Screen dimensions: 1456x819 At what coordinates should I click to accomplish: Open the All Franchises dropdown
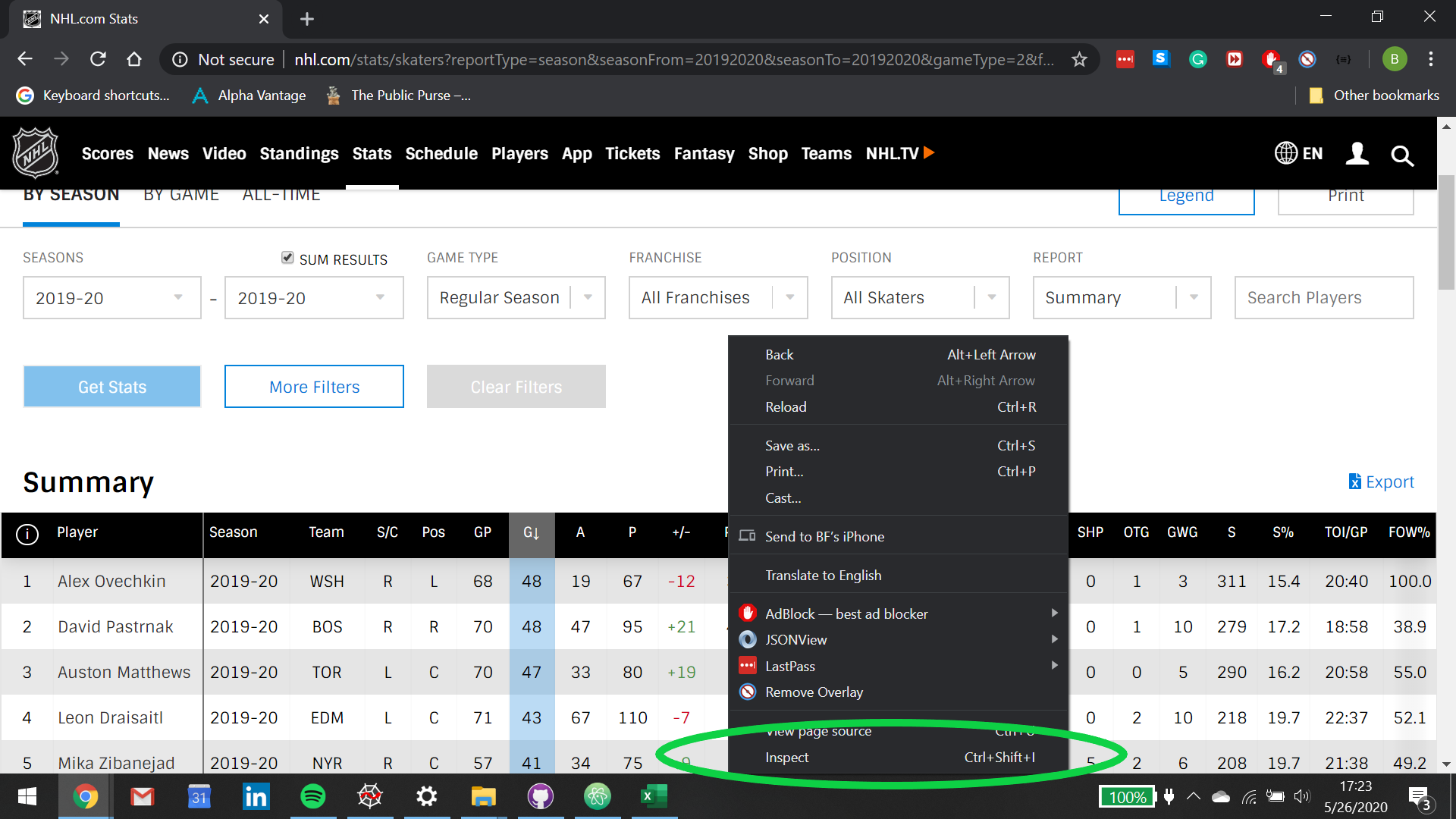pos(718,298)
